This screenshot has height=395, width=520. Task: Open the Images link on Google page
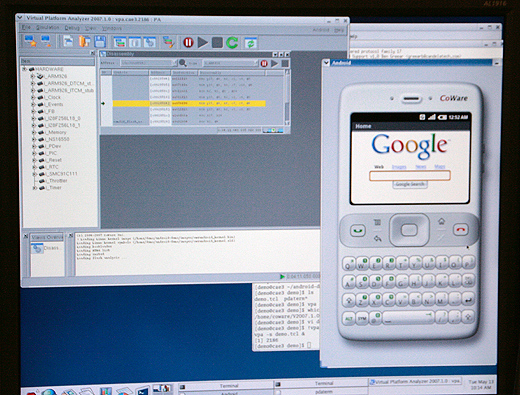pos(399,167)
